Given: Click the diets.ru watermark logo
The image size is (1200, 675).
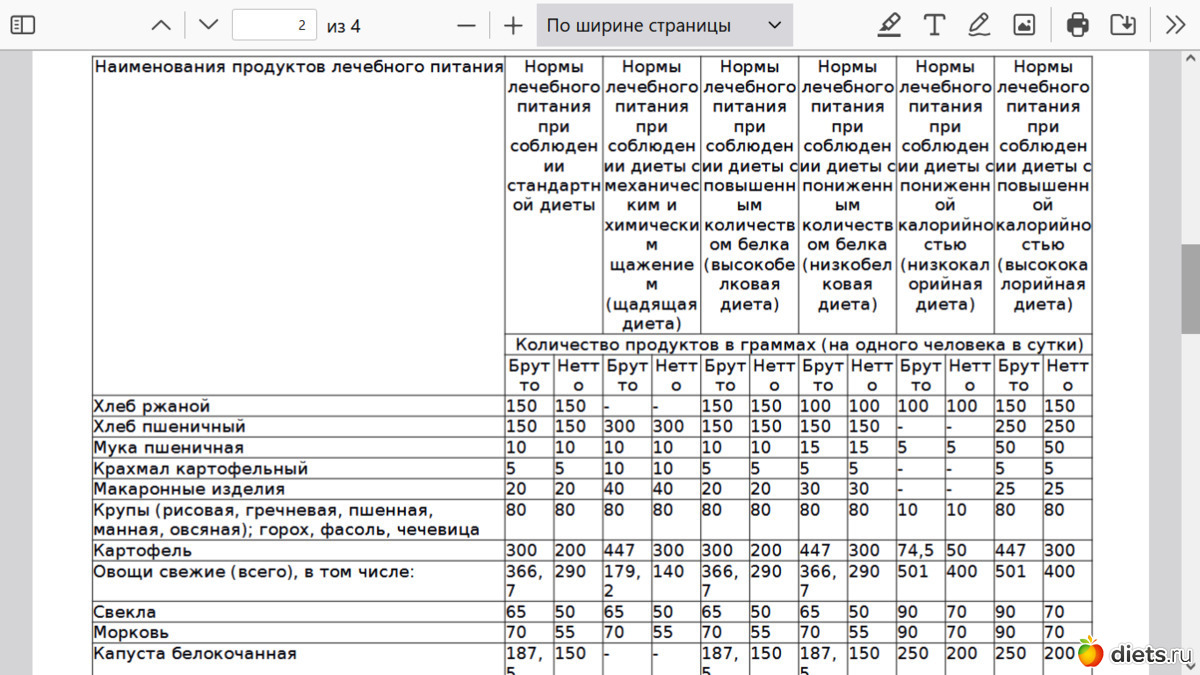Looking at the screenshot, I should [1134, 653].
